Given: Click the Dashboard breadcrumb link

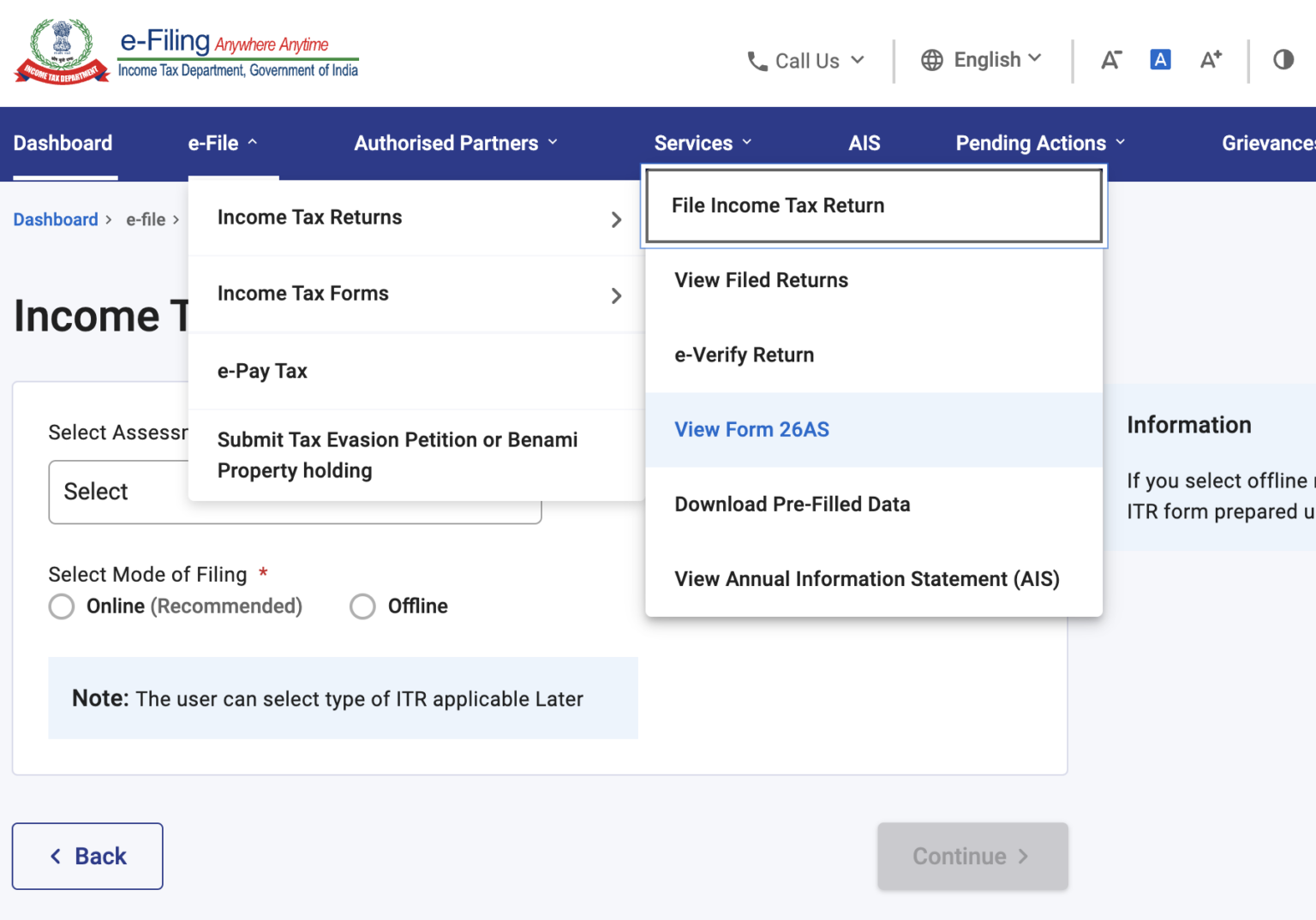Looking at the screenshot, I should [56, 219].
